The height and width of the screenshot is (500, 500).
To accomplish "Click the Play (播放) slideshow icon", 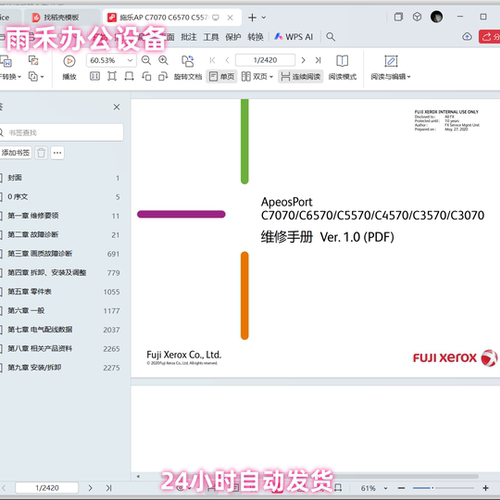I will (69, 61).
